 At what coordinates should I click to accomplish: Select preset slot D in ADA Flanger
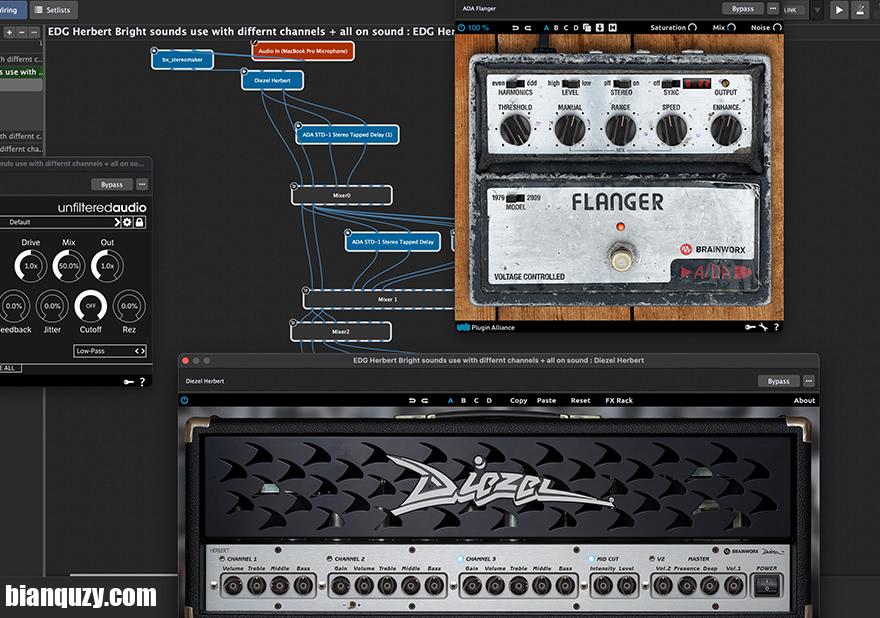(576, 28)
